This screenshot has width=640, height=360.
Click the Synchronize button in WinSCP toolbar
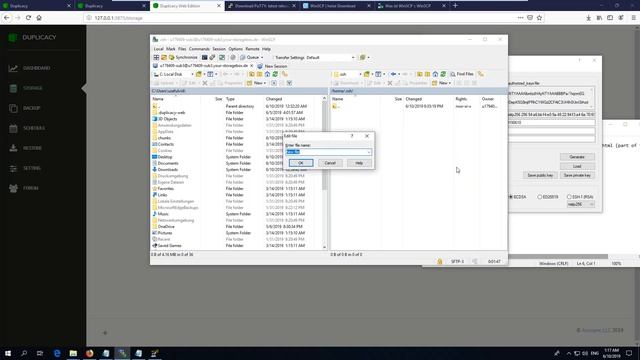point(184,58)
